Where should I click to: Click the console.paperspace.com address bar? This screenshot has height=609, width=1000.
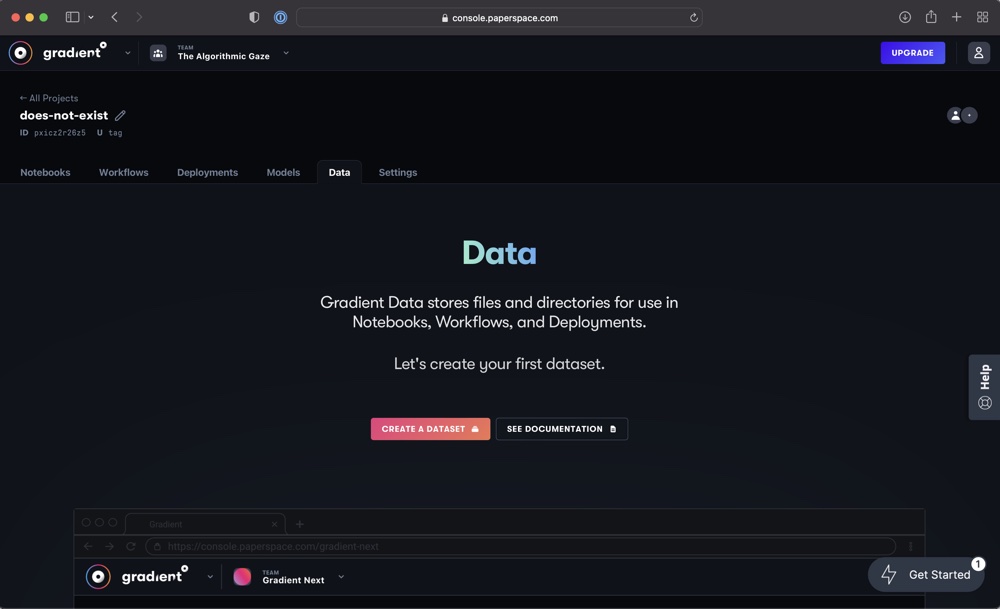click(499, 17)
